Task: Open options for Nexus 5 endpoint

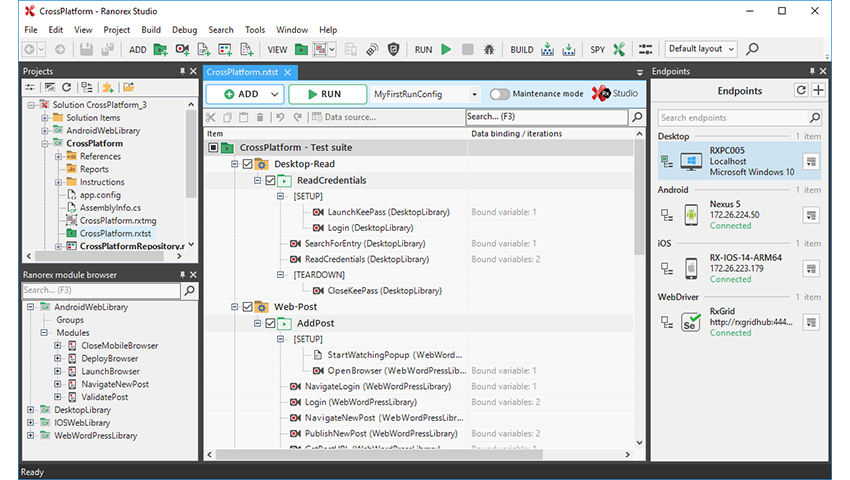Action: pos(810,214)
